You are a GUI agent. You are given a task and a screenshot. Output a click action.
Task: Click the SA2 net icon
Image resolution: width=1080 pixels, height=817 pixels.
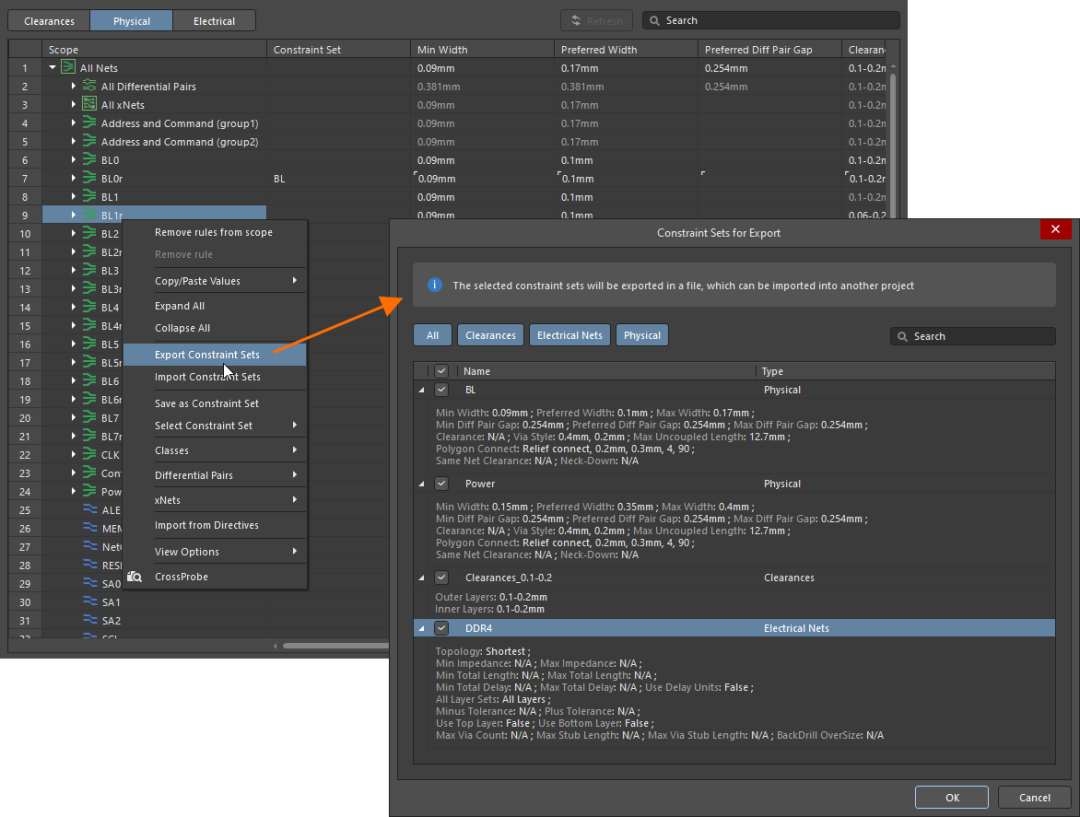[x=90, y=620]
